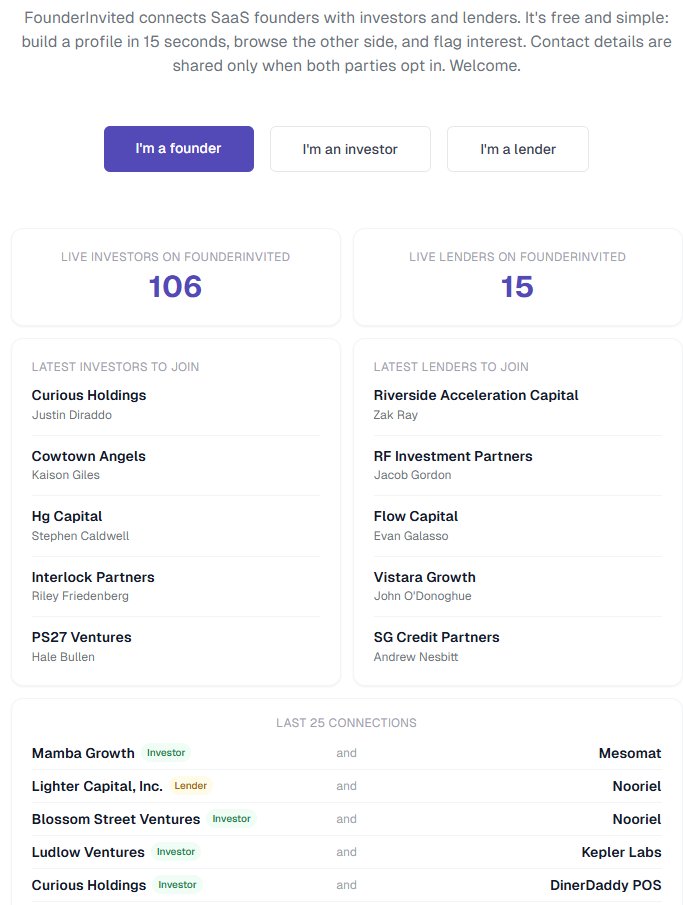Open Curious Holdings in latest investors list
The width and height of the screenshot is (683, 905).
click(89, 395)
